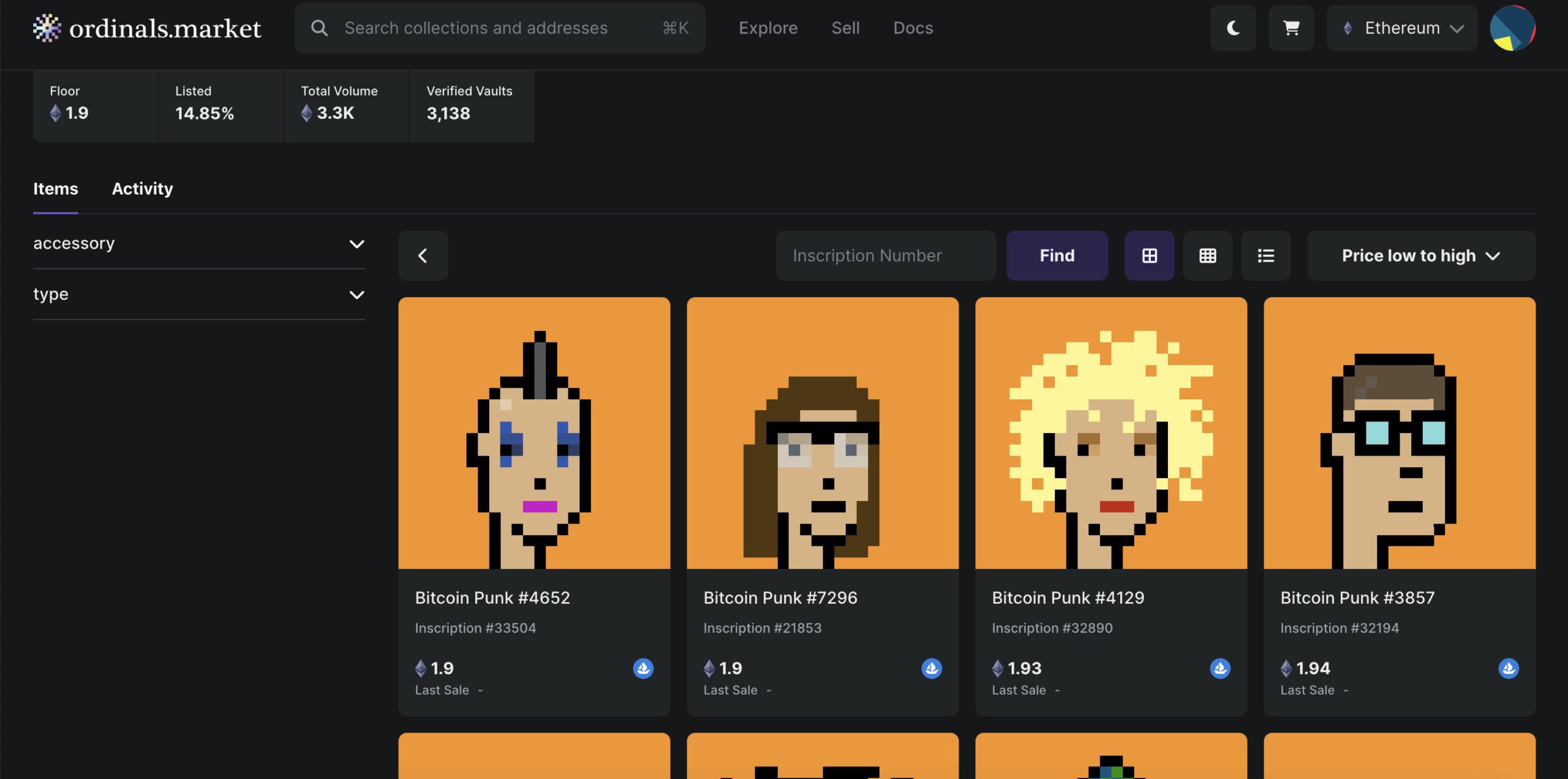The image size is (1568, 779).
Task: Expand the type filter
Action: coord(199,295)
